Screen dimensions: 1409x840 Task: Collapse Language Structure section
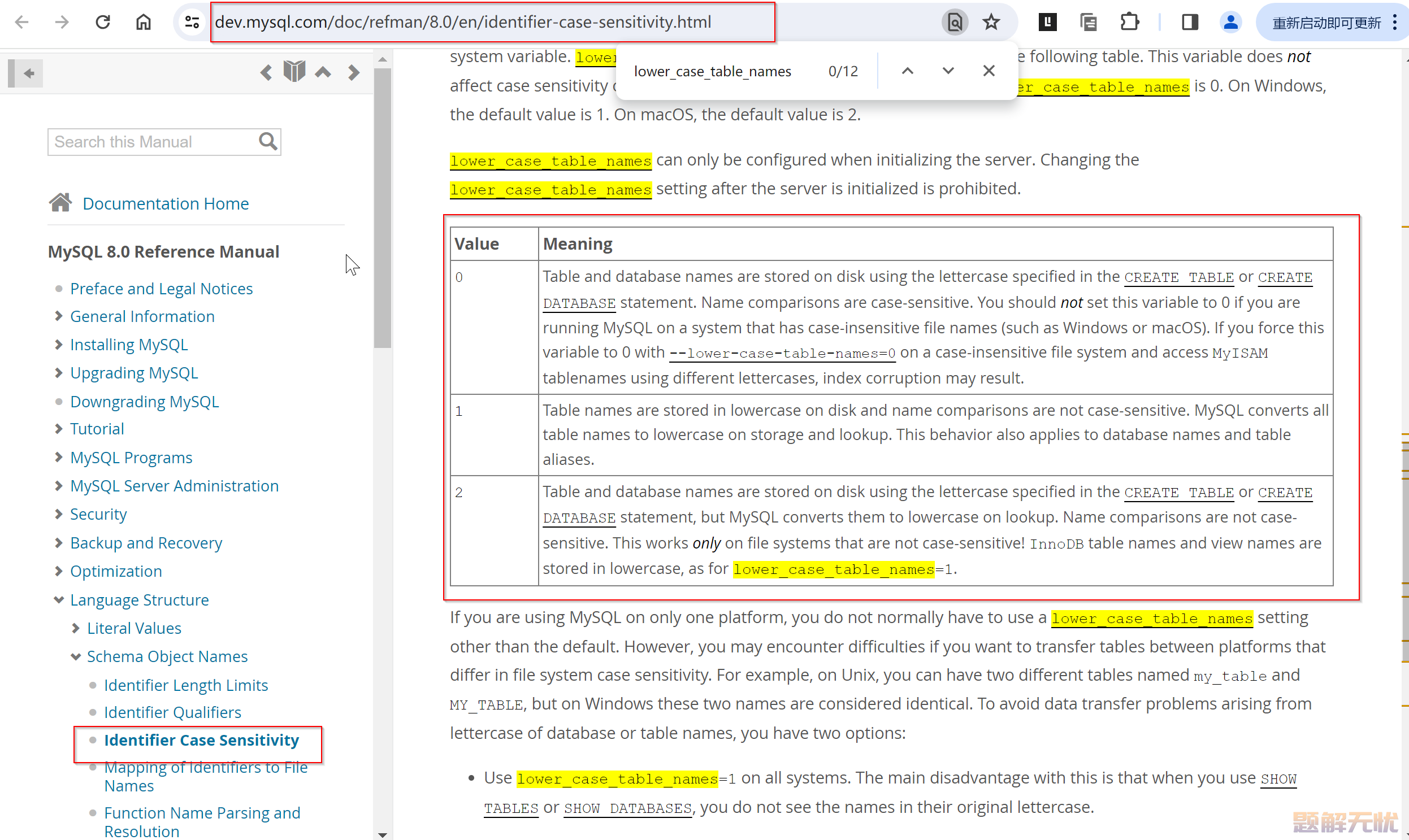58,599
